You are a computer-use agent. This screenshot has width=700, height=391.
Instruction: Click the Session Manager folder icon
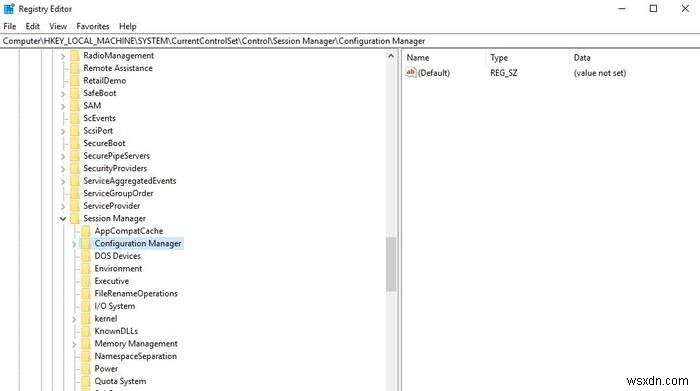click(x=75, y=218)
